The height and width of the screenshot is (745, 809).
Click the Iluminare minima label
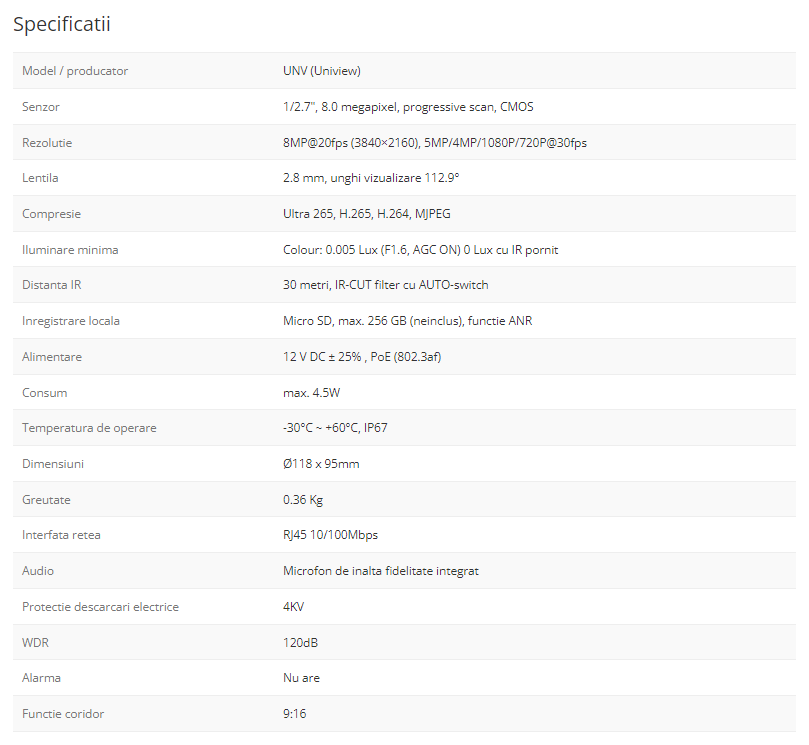click(70, 250)
